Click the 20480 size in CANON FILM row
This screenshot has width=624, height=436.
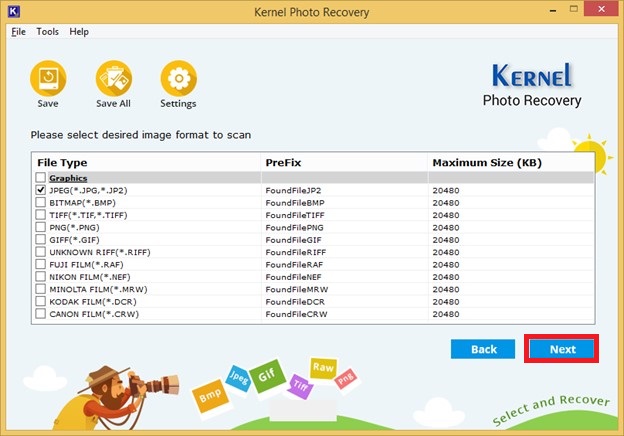(x=446, y=314)
